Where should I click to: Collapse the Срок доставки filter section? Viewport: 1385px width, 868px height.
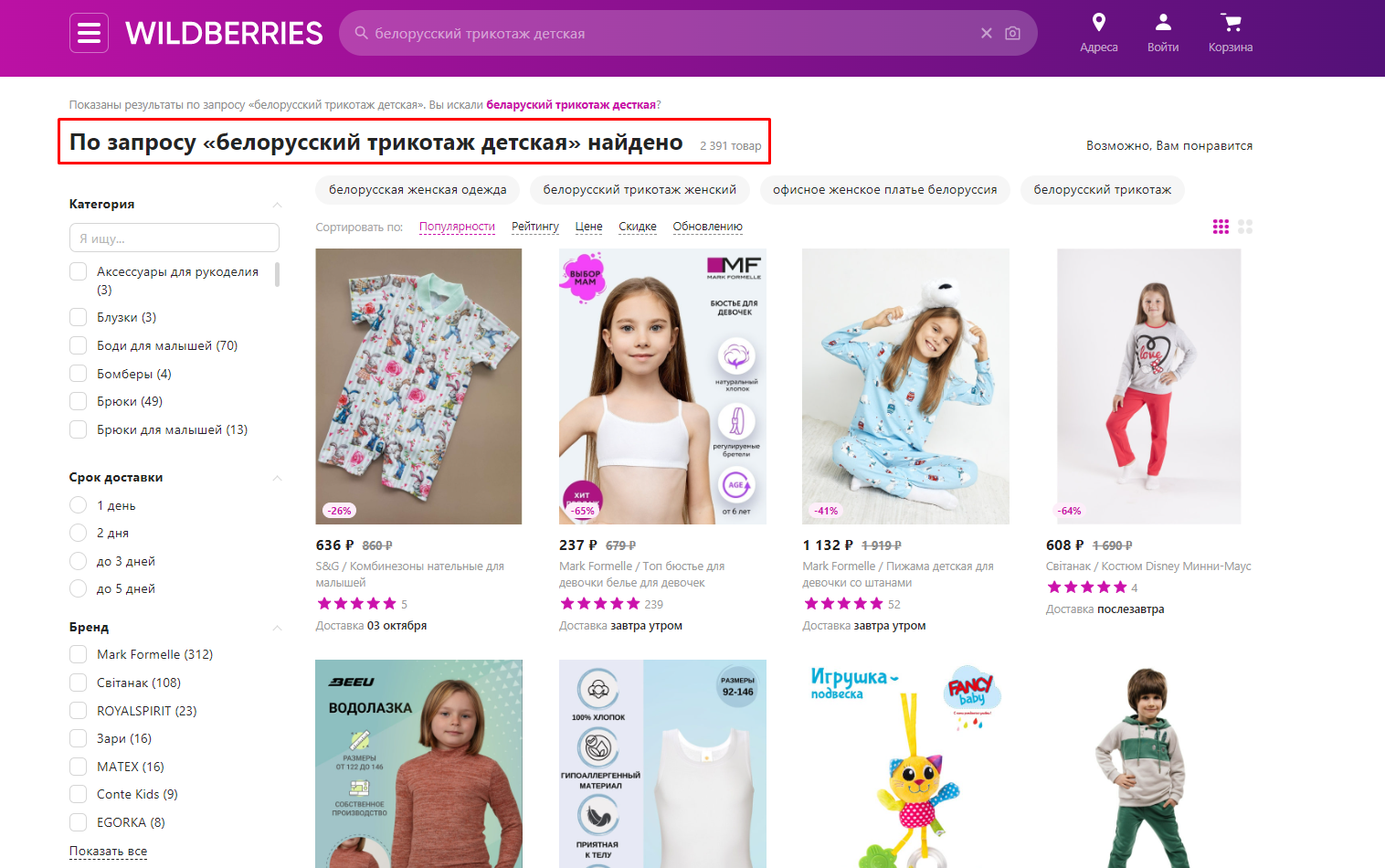coord(277,478)
